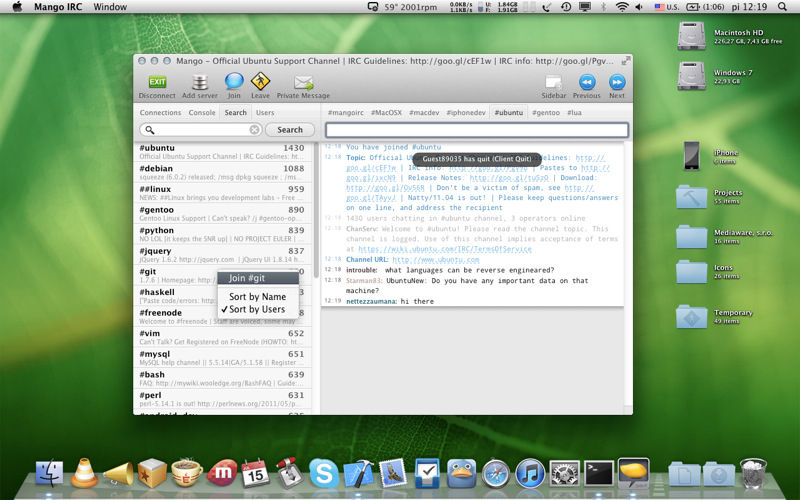Open the yellow megaphone app in Dock
This screenshot has width=800, height=500.
pyautogui.click(x=118, y=473)
